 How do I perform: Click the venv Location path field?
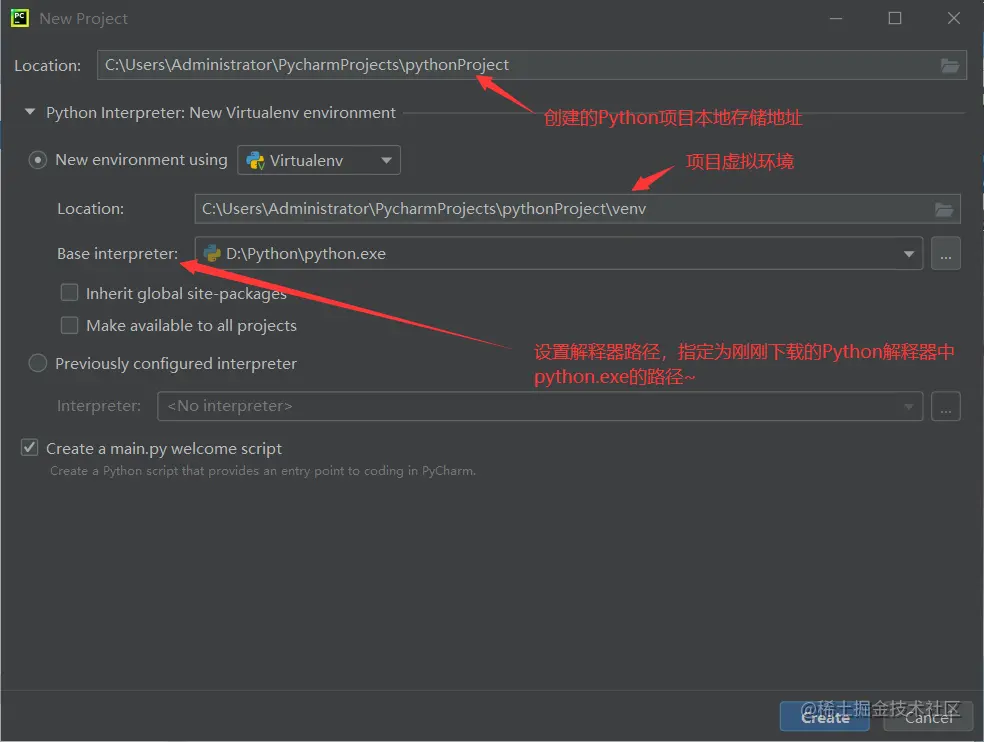click(577, 209)
